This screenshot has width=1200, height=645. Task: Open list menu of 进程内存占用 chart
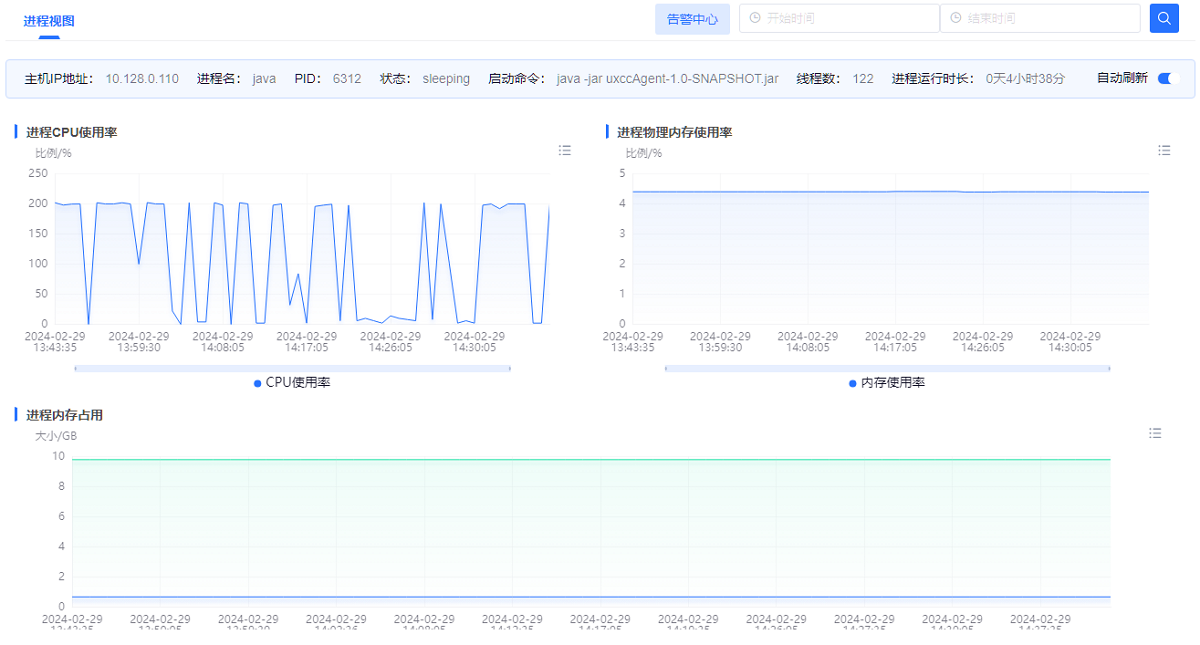pyautogui.click(x=1155, y=433)
